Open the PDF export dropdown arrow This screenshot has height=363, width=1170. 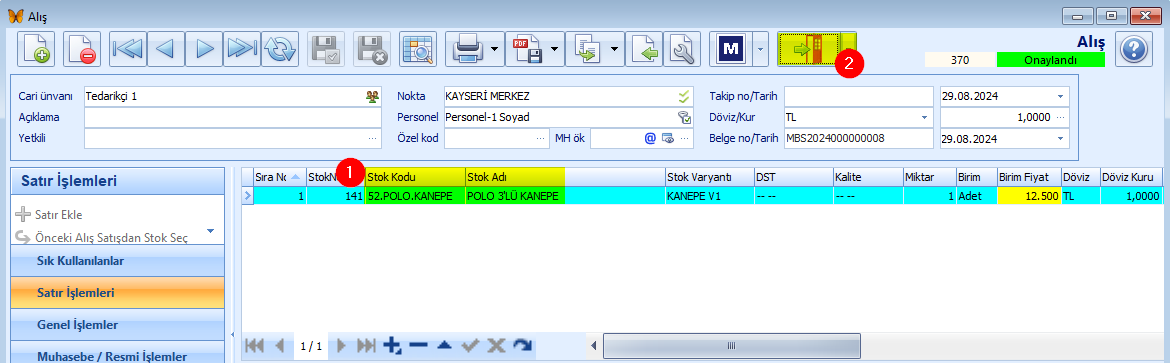[554, 50]
